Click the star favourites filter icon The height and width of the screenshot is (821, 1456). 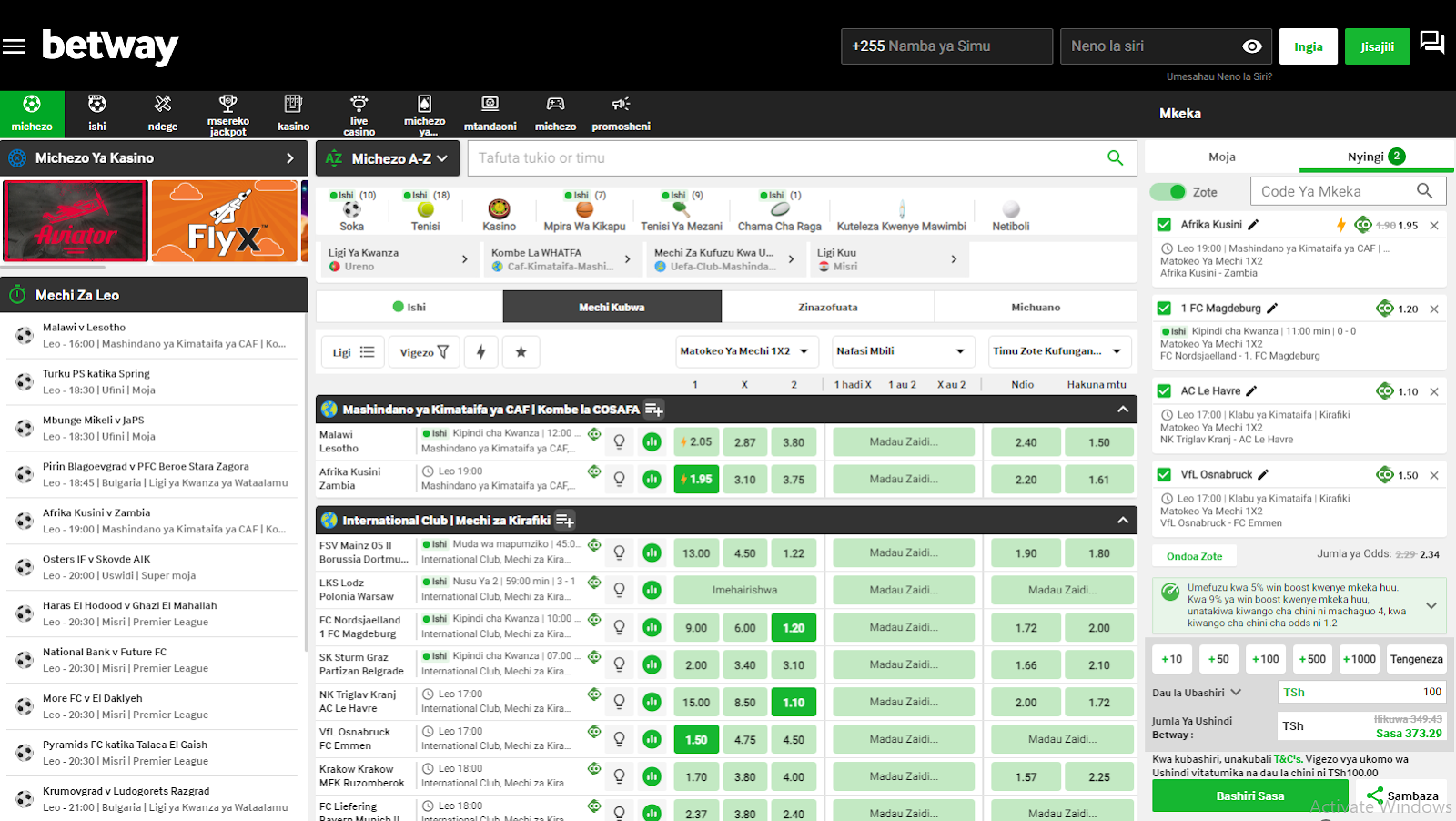(521, 352)
